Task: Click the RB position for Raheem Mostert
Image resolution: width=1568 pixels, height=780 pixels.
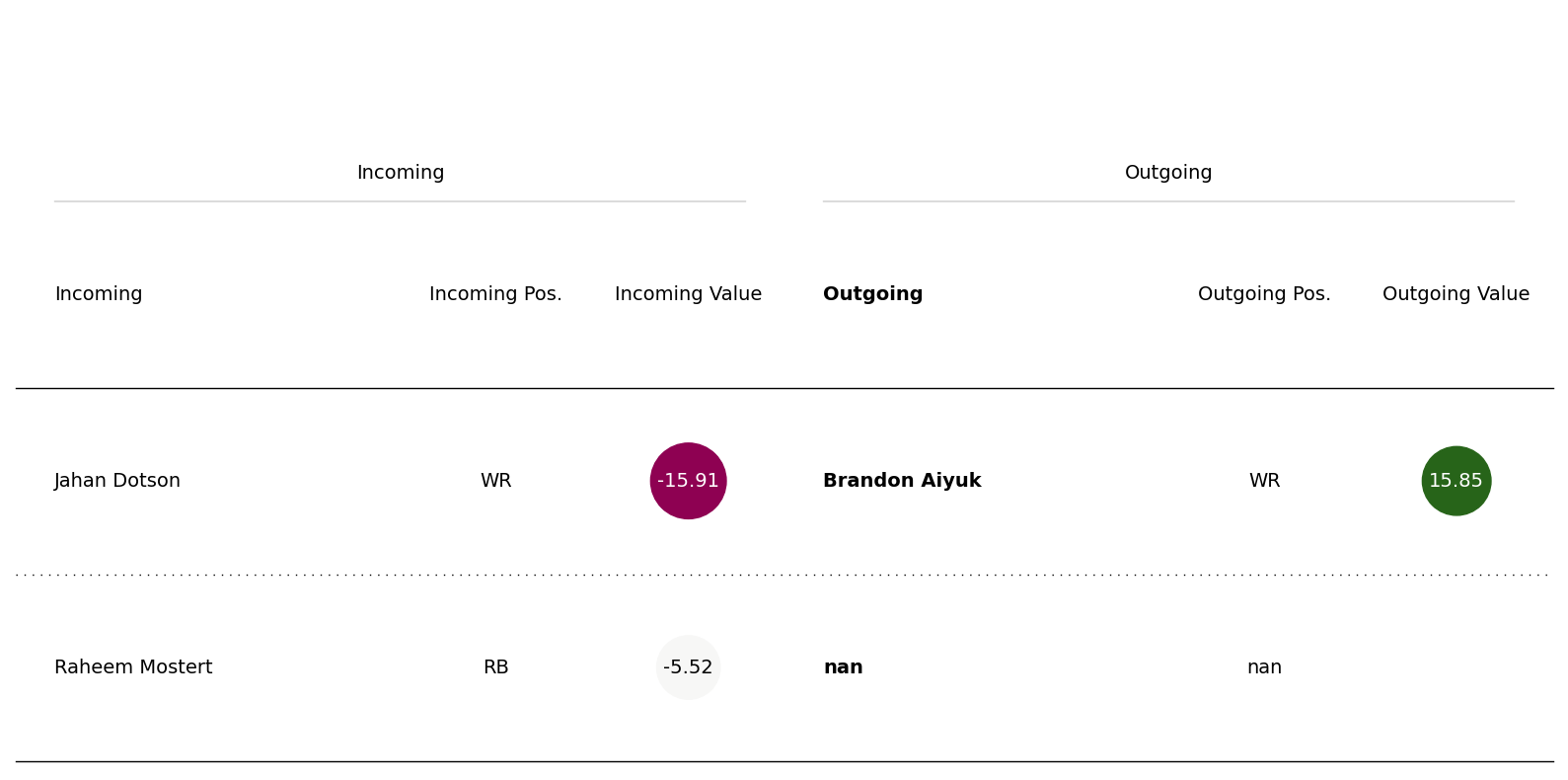Action: [x=495, y=667]
